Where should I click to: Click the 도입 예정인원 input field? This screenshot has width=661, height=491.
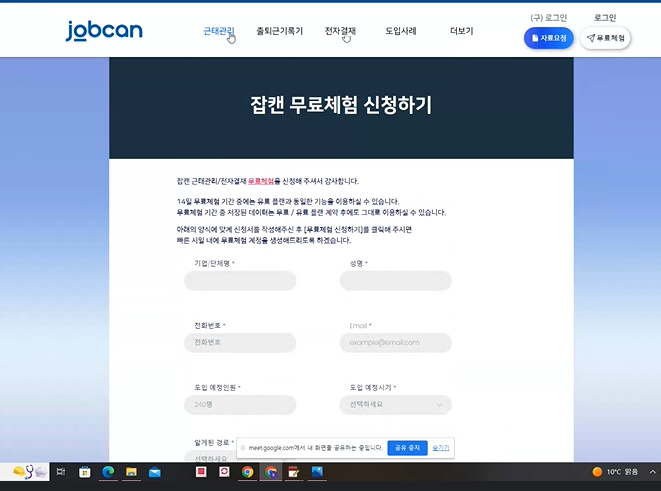pyautogui.click(x=240, y=405)
